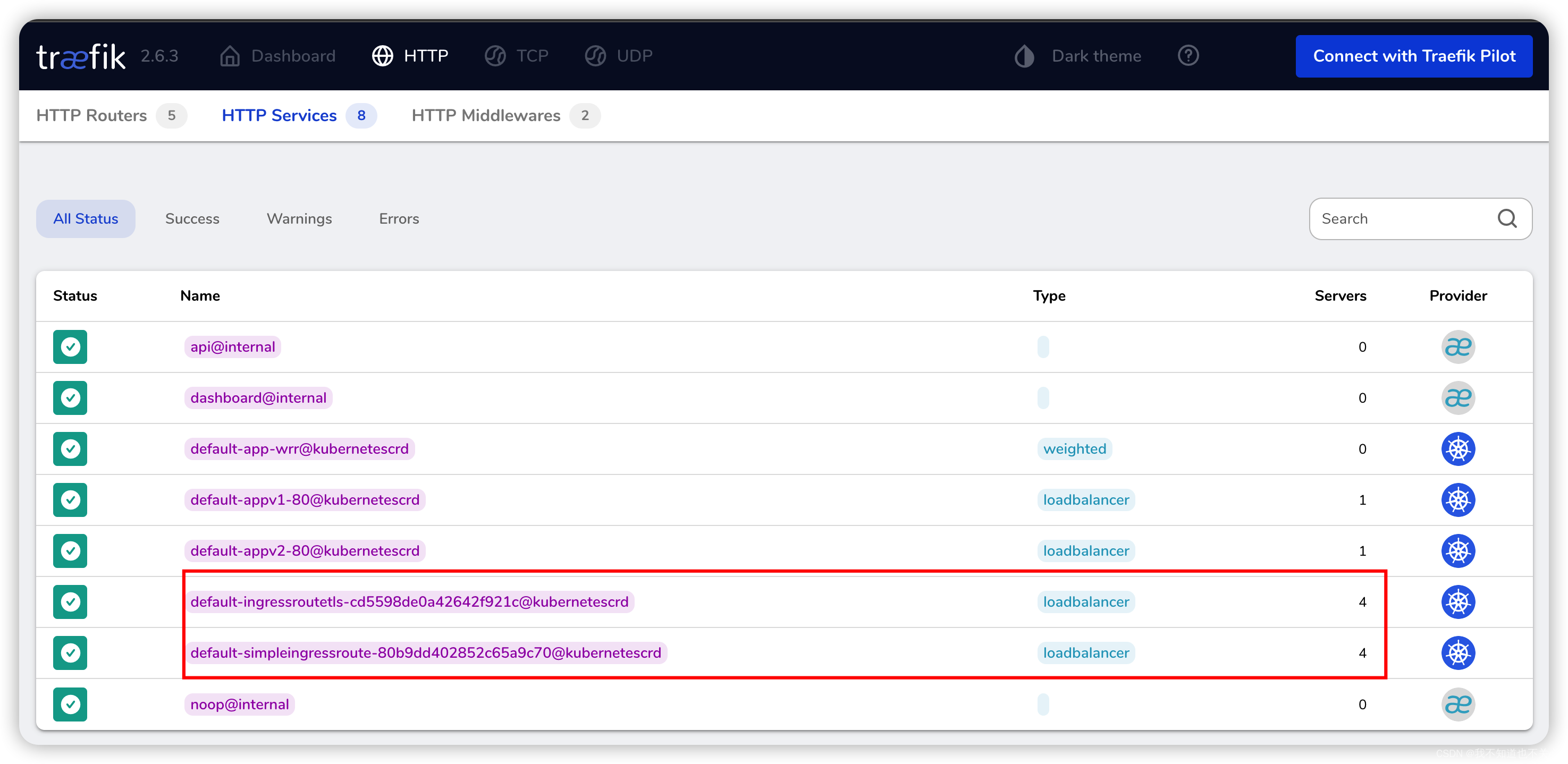Click success status icon for dashboard@internal
This screenshot has height=764, width=1568.
(70, 398)
